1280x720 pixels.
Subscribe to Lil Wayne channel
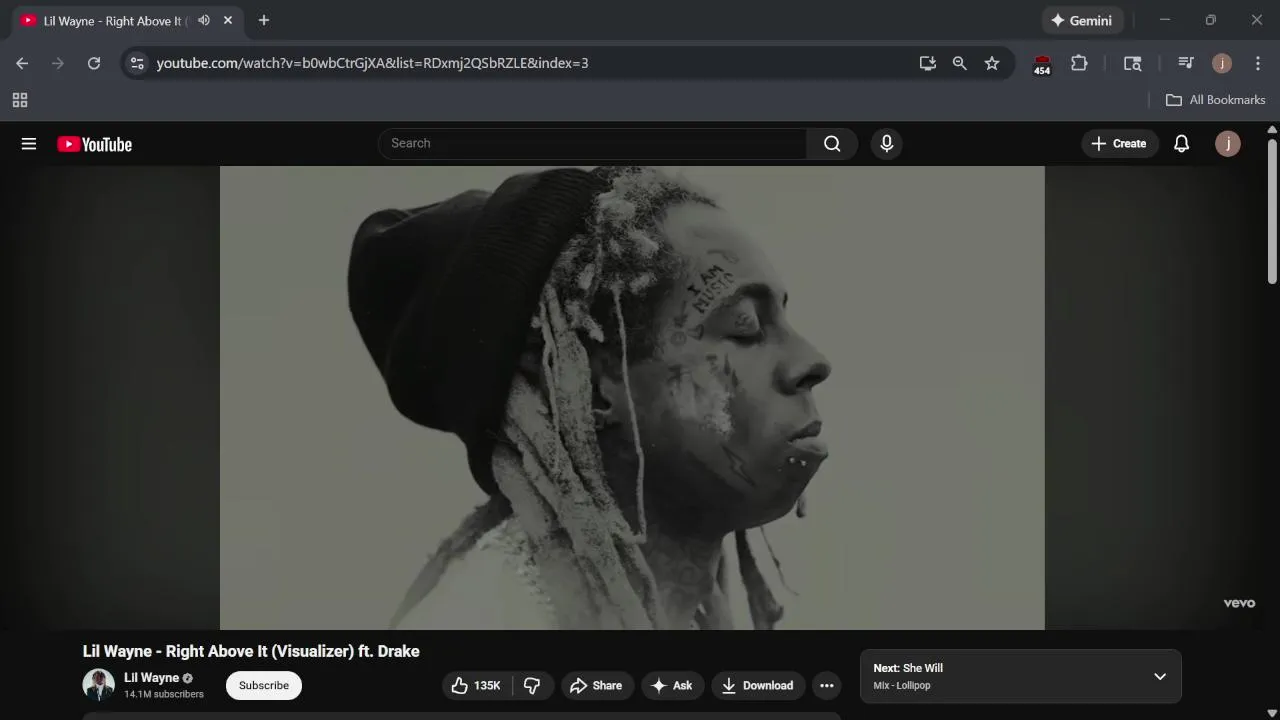click(x=264, y=685)
